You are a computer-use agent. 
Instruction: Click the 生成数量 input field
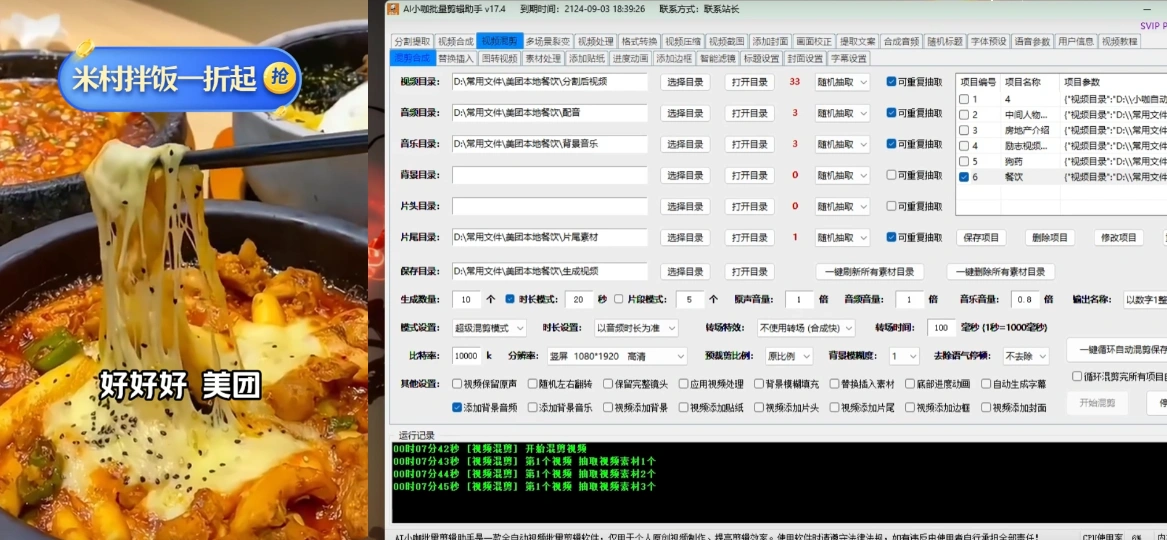[466, 300]
